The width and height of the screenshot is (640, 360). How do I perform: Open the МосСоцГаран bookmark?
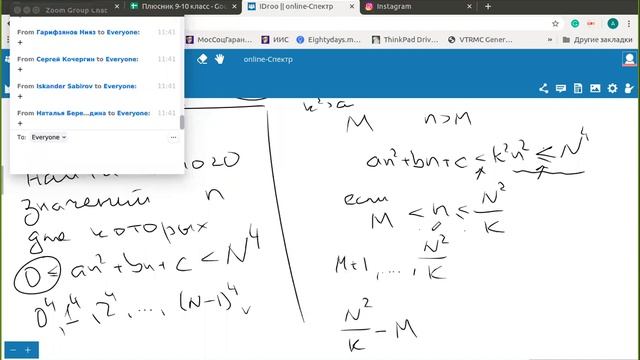coord(219,40)
